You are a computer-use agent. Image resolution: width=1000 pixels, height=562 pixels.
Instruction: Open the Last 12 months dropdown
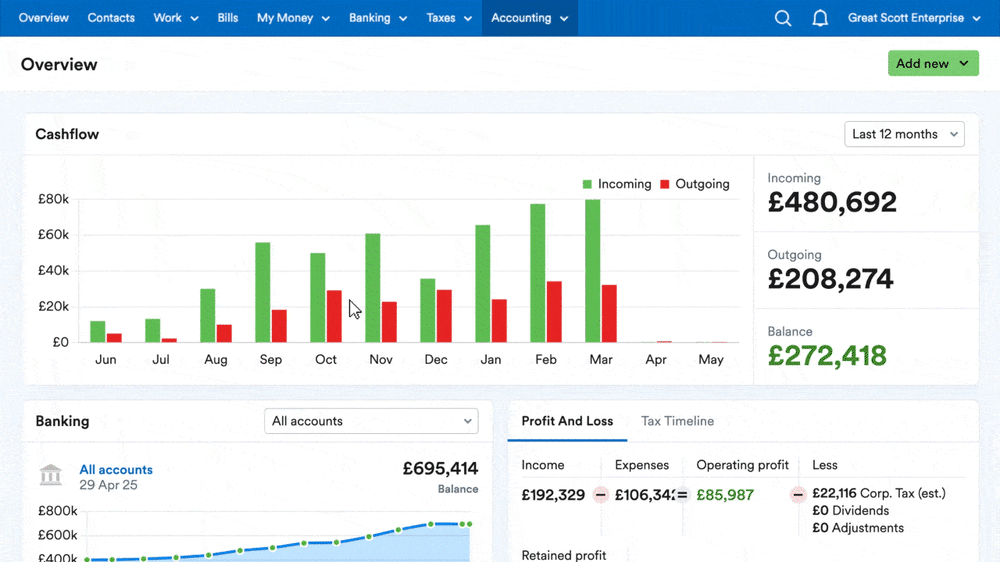(904, 134)
